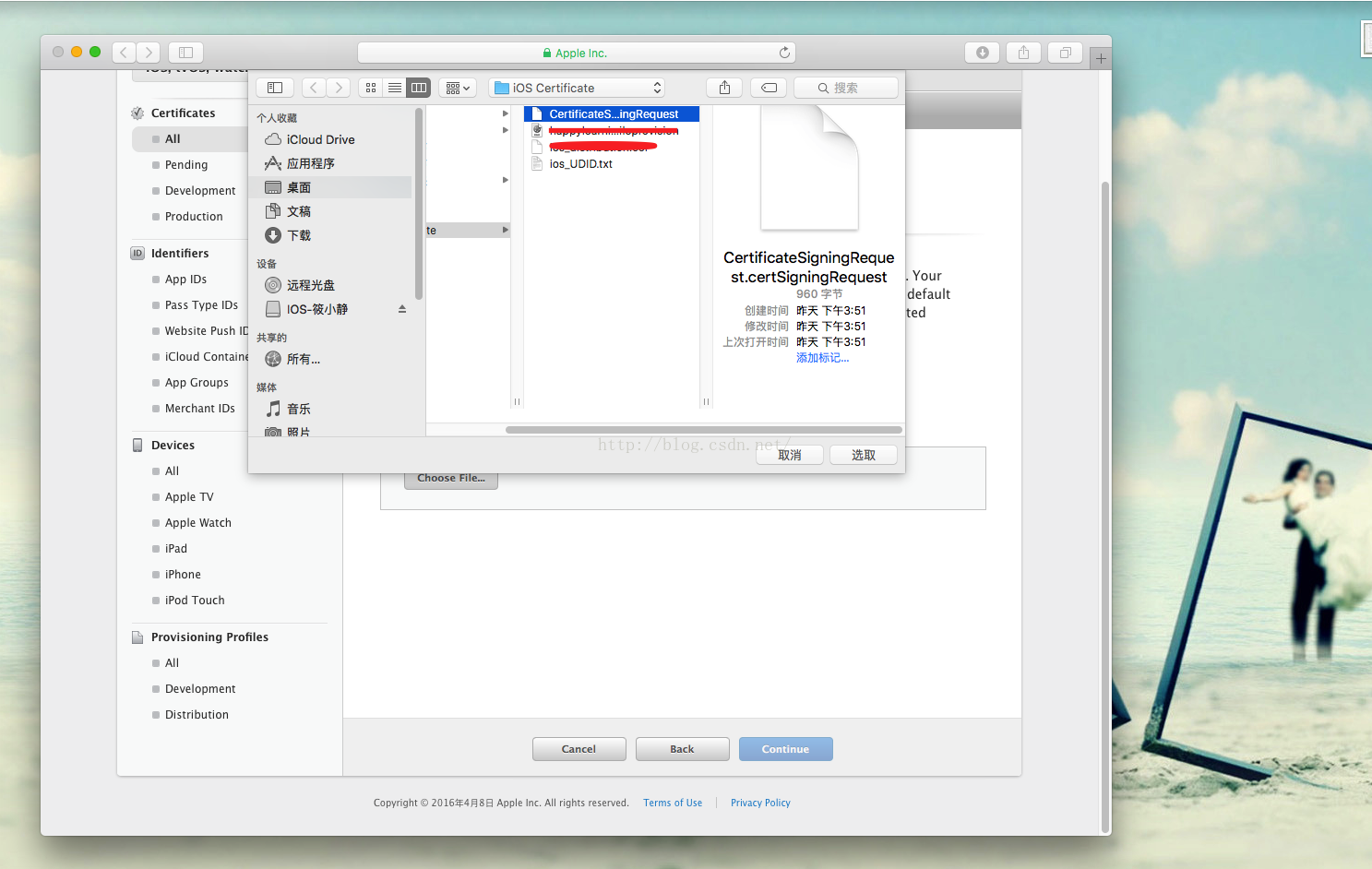Click the 搜索 search field
Viewport: 1372px width, 869px height.
point(846,88)
